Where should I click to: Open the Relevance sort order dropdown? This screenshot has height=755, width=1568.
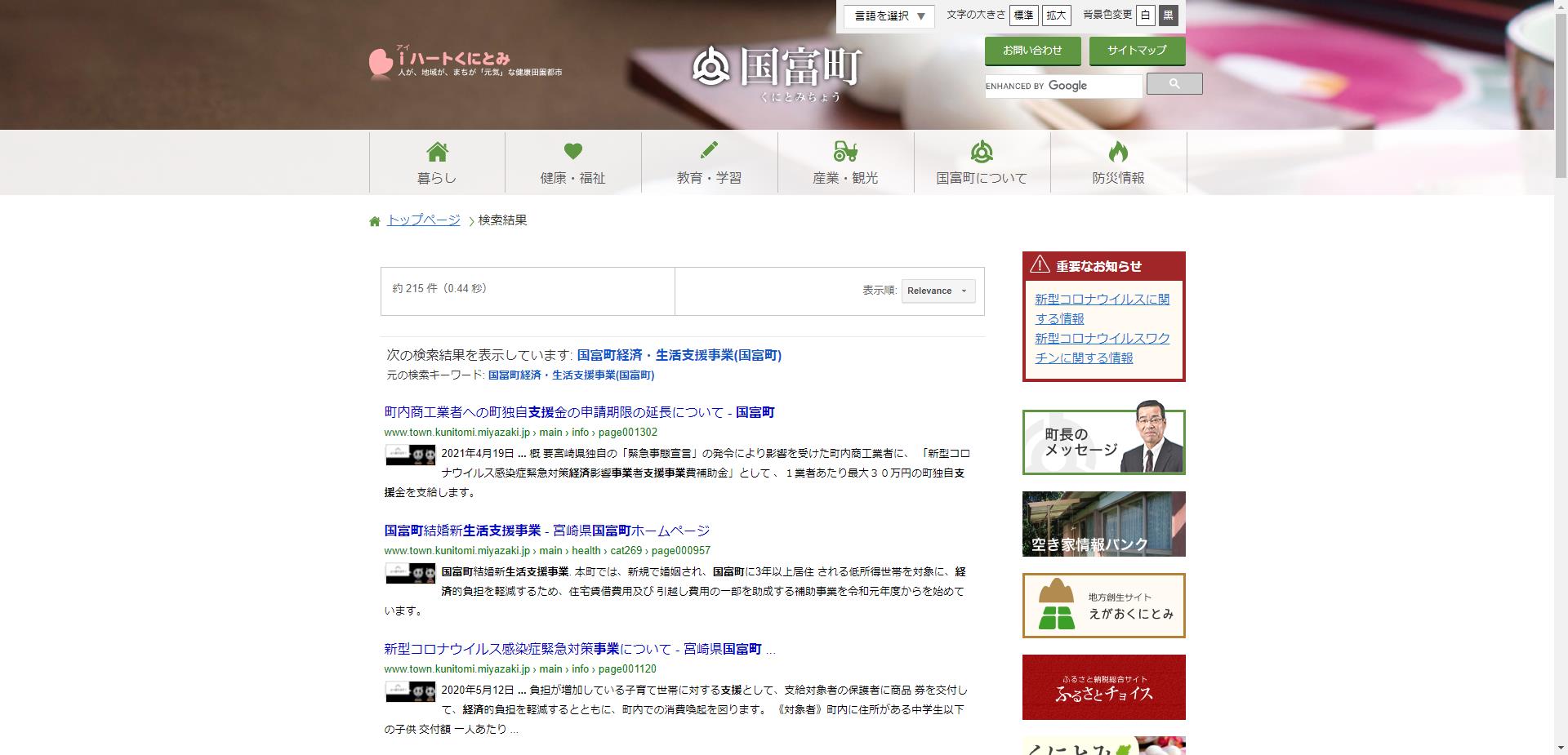click(938, 291)
